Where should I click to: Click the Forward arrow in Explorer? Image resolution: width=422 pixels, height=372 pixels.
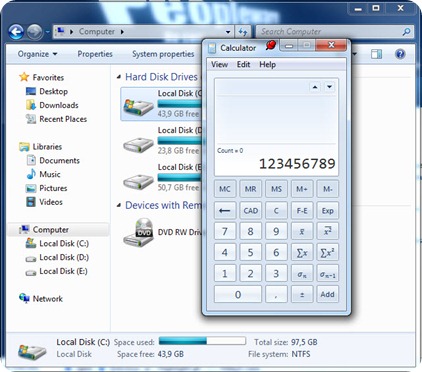pos(35,32)
